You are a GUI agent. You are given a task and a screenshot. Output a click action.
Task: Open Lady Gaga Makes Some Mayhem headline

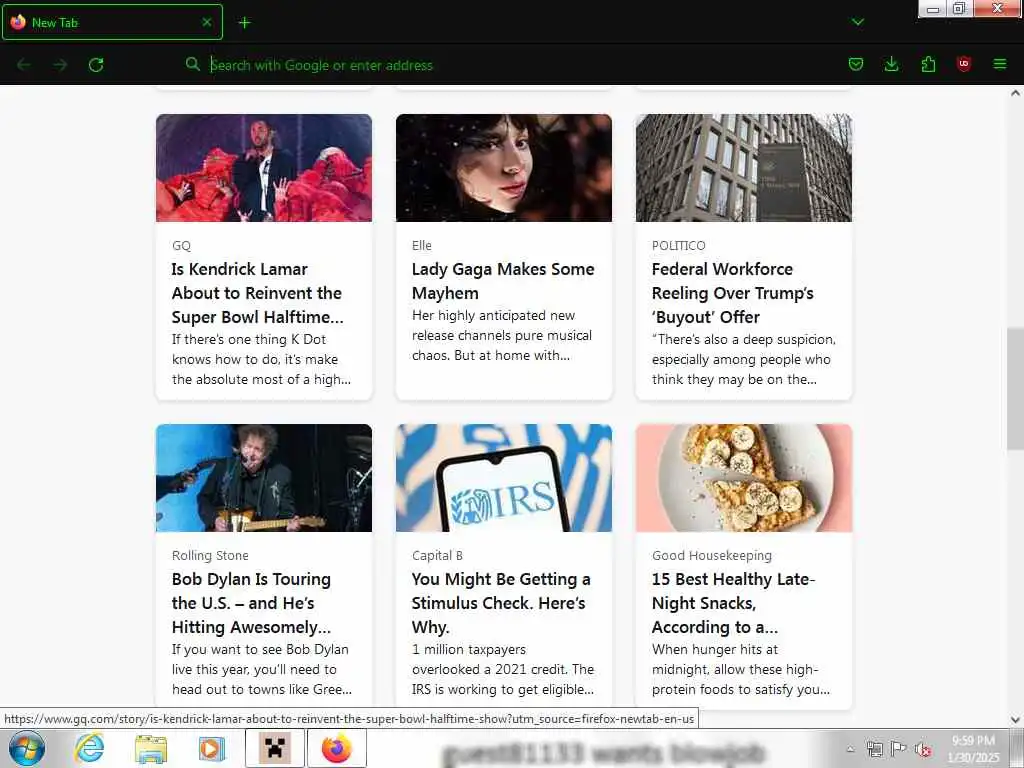(x=503, y=281)
